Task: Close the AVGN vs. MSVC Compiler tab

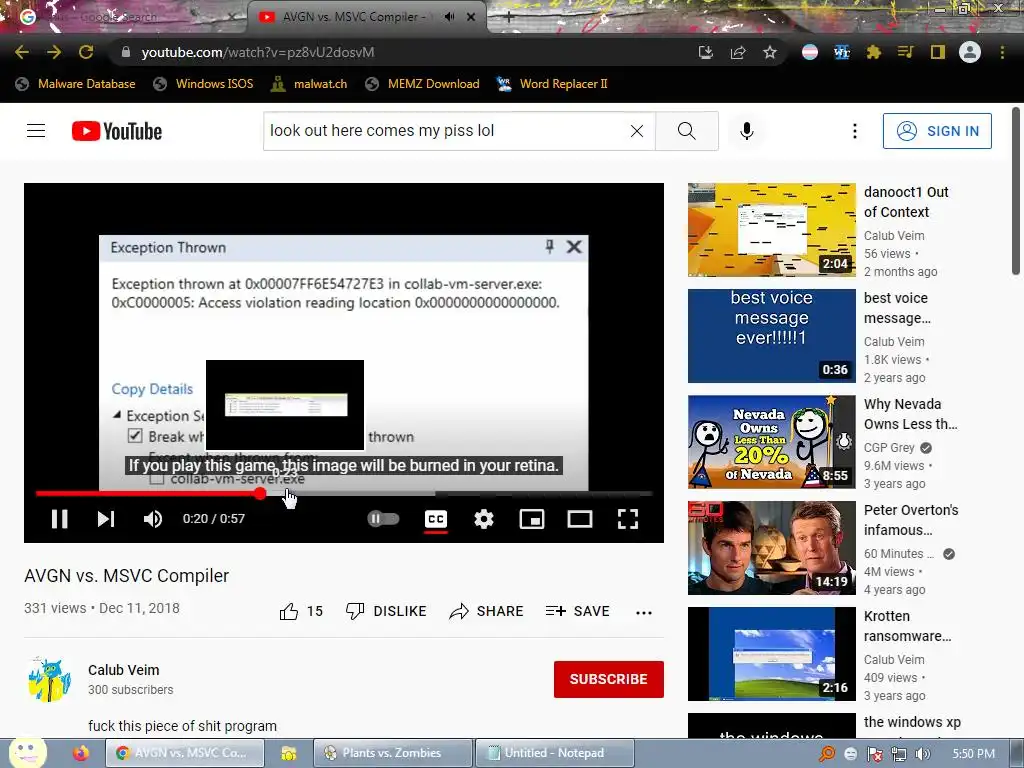Action: pyautogui.click(x=471, y=17)
